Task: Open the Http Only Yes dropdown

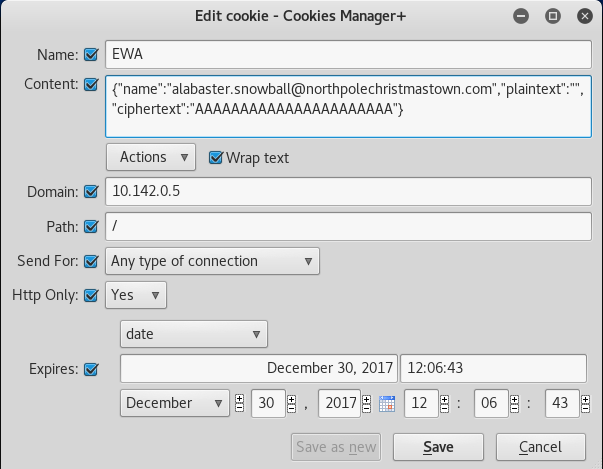Action: pos(136,295)
